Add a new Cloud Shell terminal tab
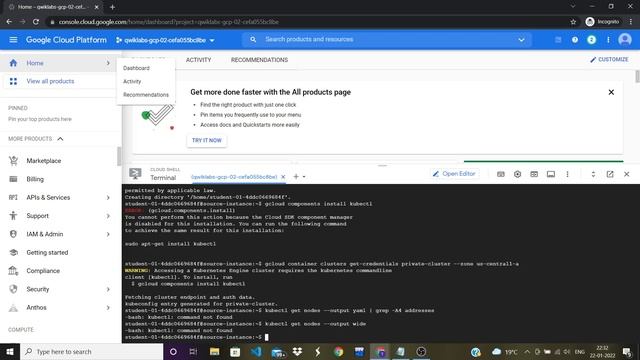This screenshot has height=360, width=640. pos(296,176)
